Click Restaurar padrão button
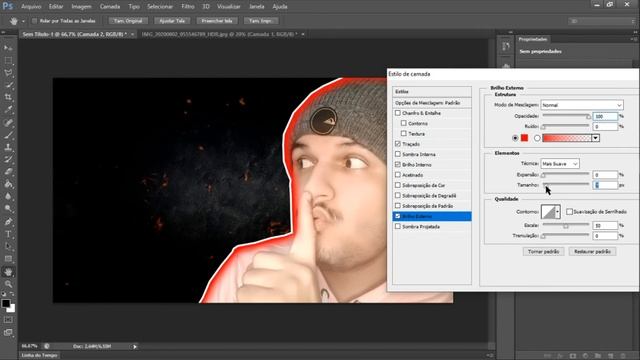Viewport: 640px width, 360px height. 592,251
